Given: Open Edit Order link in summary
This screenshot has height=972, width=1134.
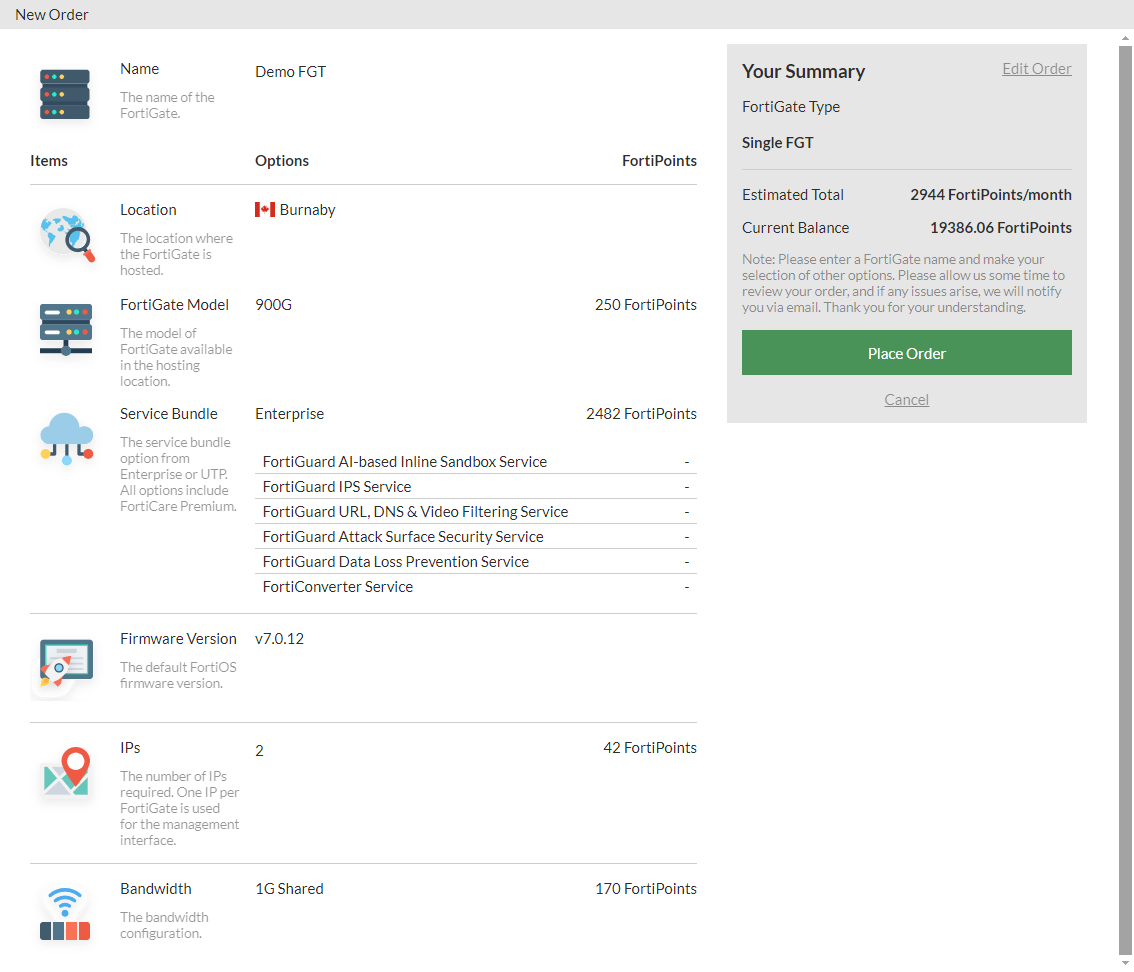Looking at the screenshot, I should click(1036, 68).
